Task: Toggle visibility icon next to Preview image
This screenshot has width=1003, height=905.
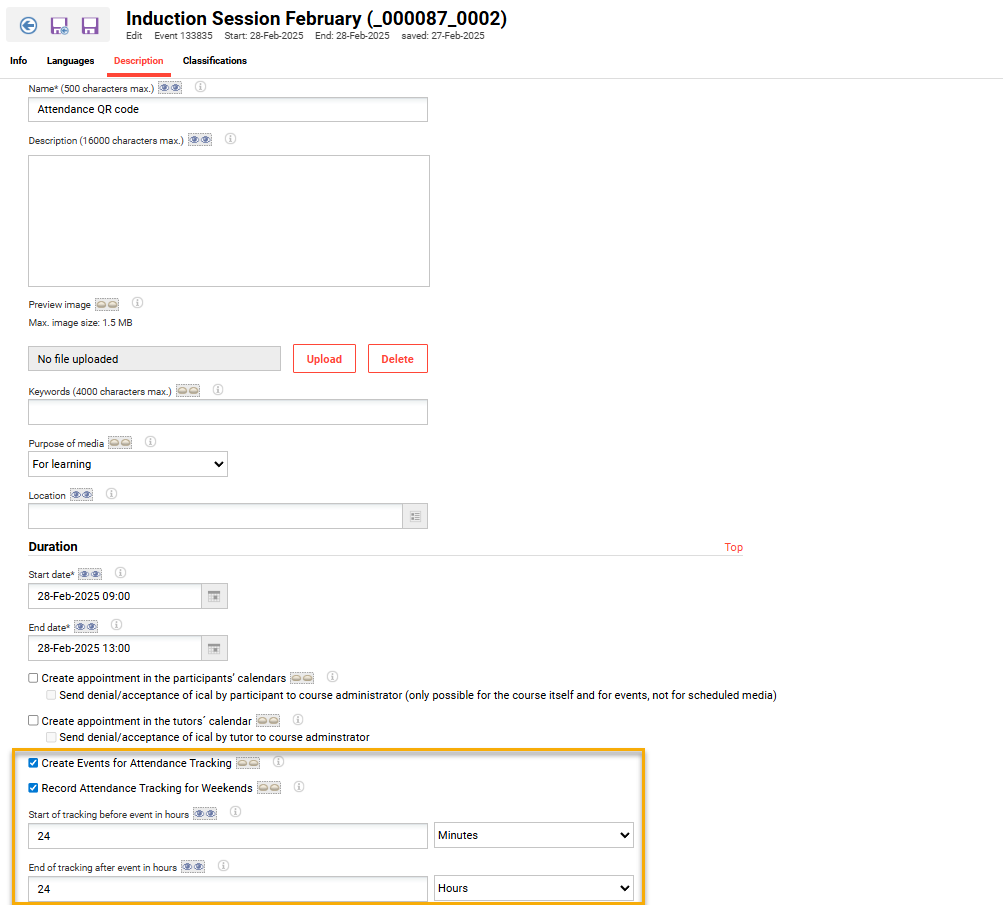Action: coord(107,304)
